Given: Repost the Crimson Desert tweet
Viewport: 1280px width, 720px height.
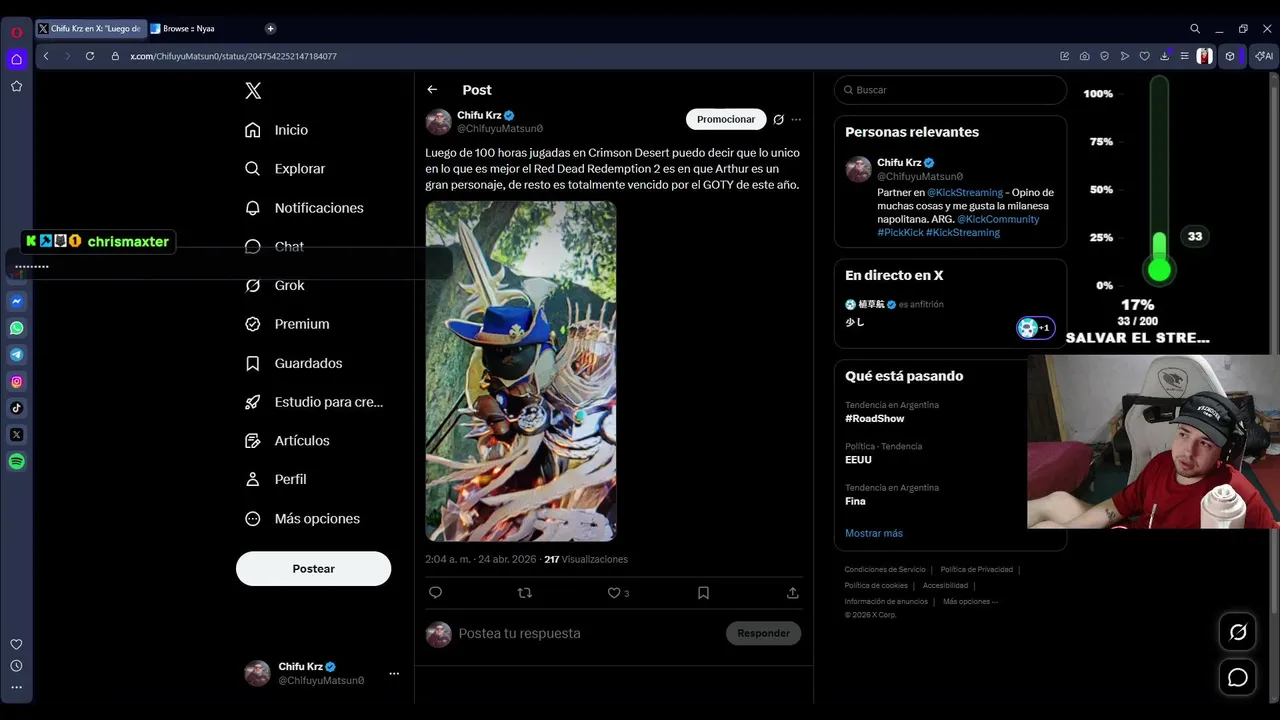Looking at the screenshot, I should (524, 593).
